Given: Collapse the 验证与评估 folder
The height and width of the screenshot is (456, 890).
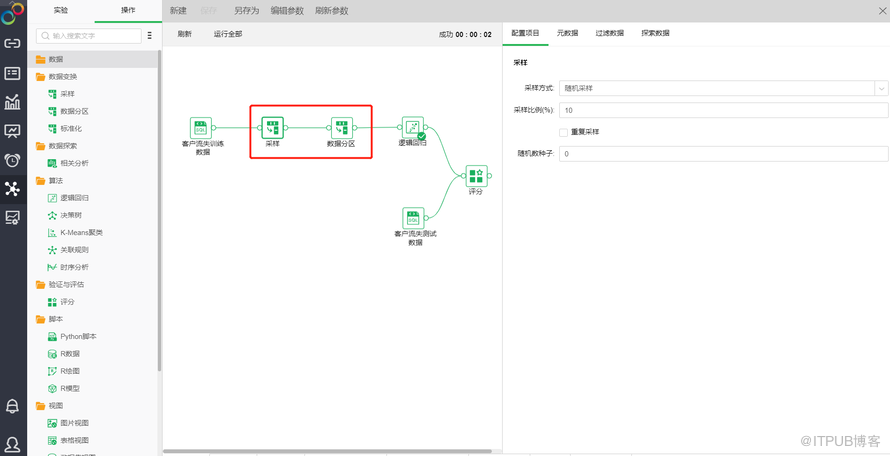Looking at the screenshot, I should tap(40, 285).
